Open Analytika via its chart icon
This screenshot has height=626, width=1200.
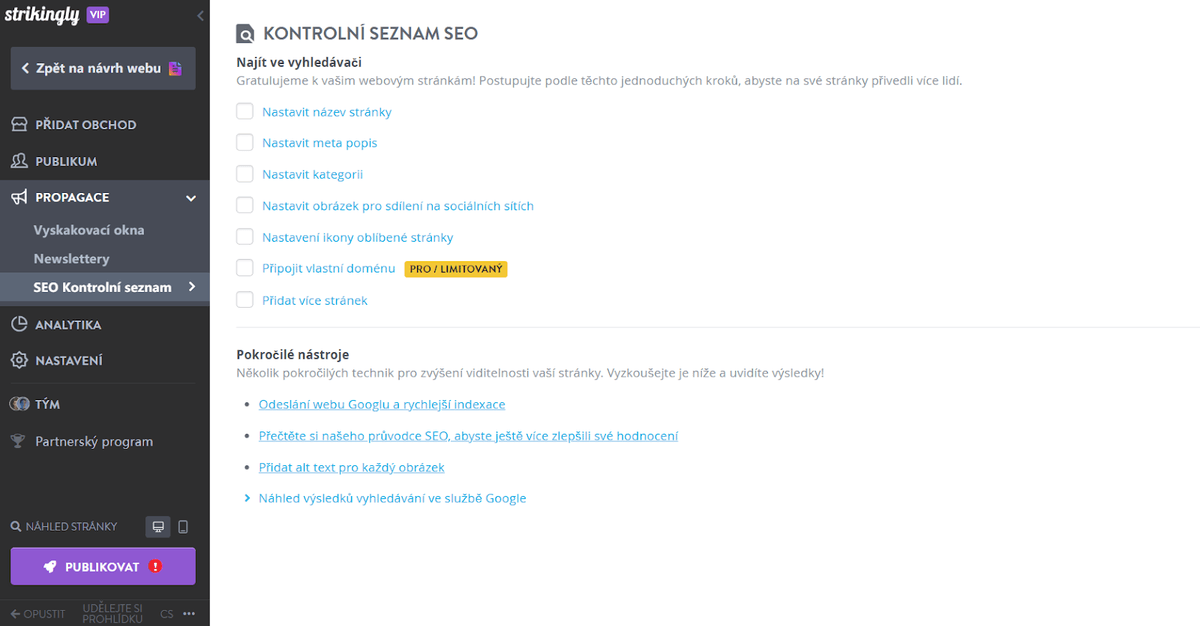tap(21, 324)
